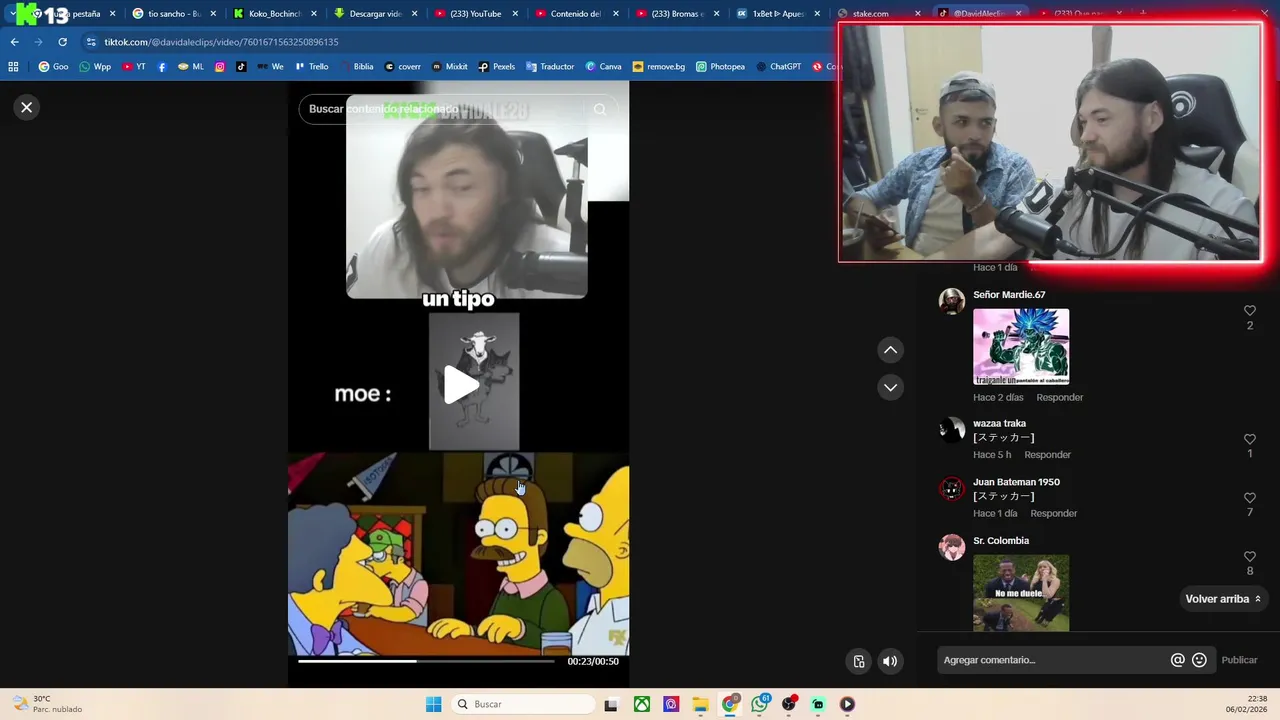Reply to Señor Mardie.67's comment
The width and height of the screenshot is (1280, 720).
pyautogui.click(x=1059, y=397)
